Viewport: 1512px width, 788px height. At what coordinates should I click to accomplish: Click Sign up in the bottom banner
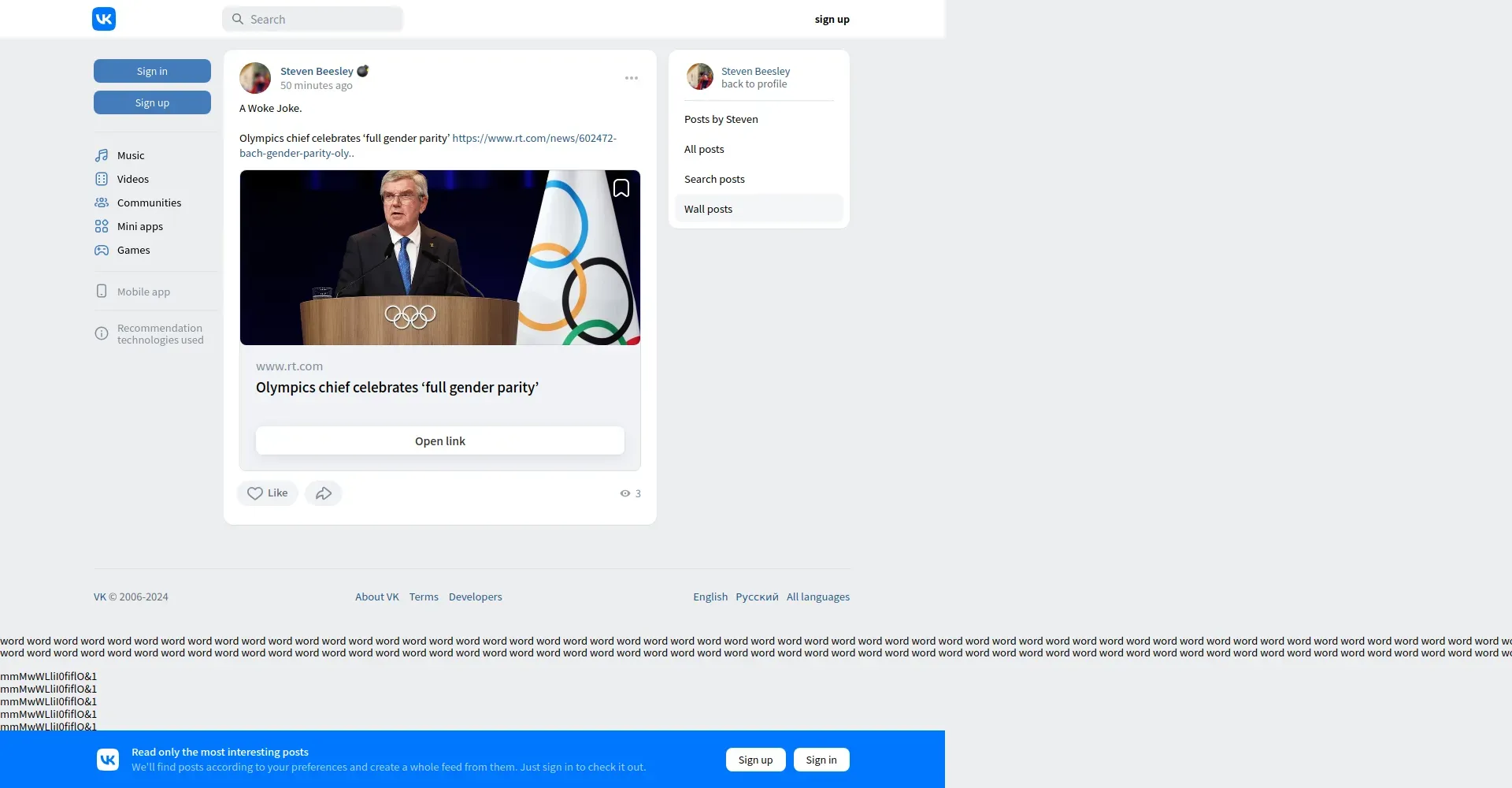756,760
